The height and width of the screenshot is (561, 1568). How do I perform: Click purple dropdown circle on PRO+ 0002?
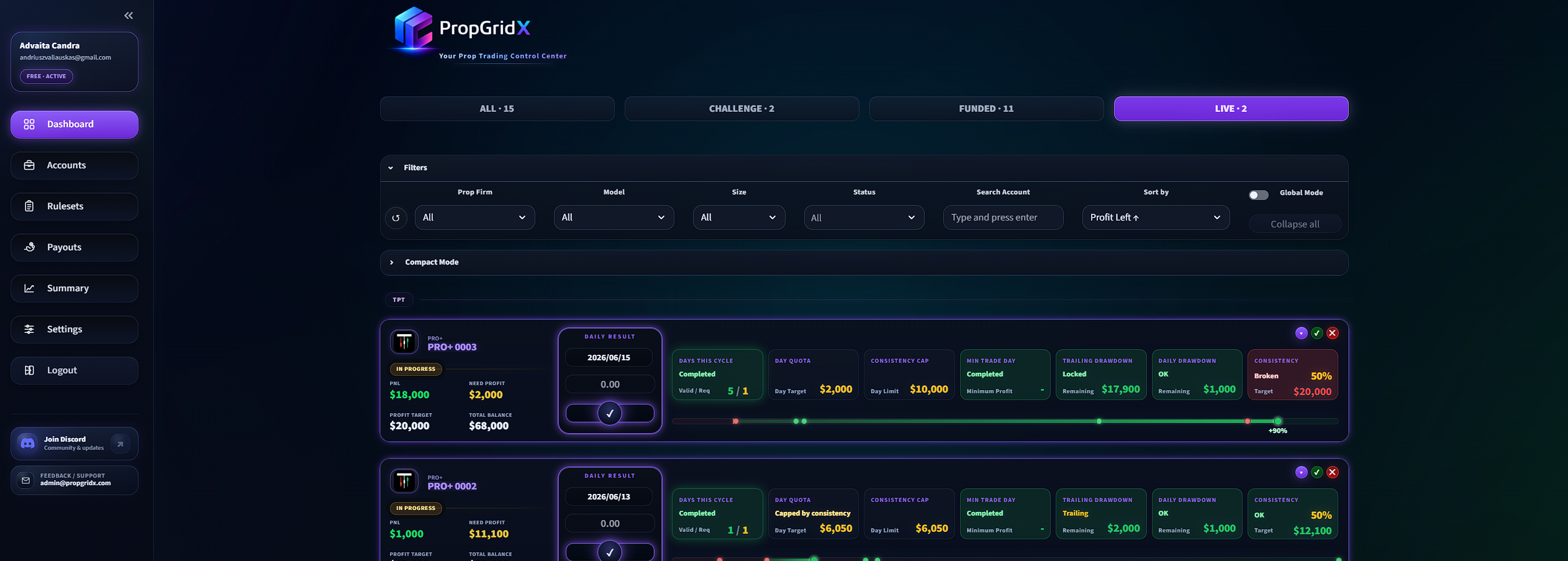point(1301,472)
